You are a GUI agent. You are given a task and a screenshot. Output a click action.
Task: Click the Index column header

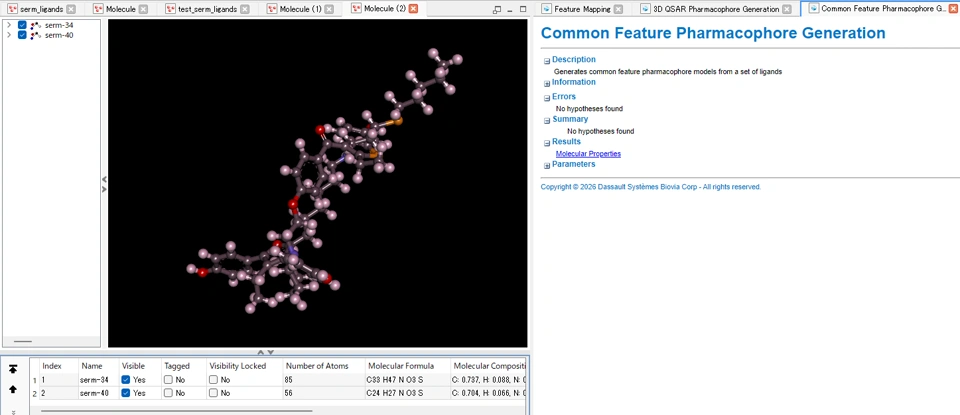pyautogui.click(x=59, y=366)
